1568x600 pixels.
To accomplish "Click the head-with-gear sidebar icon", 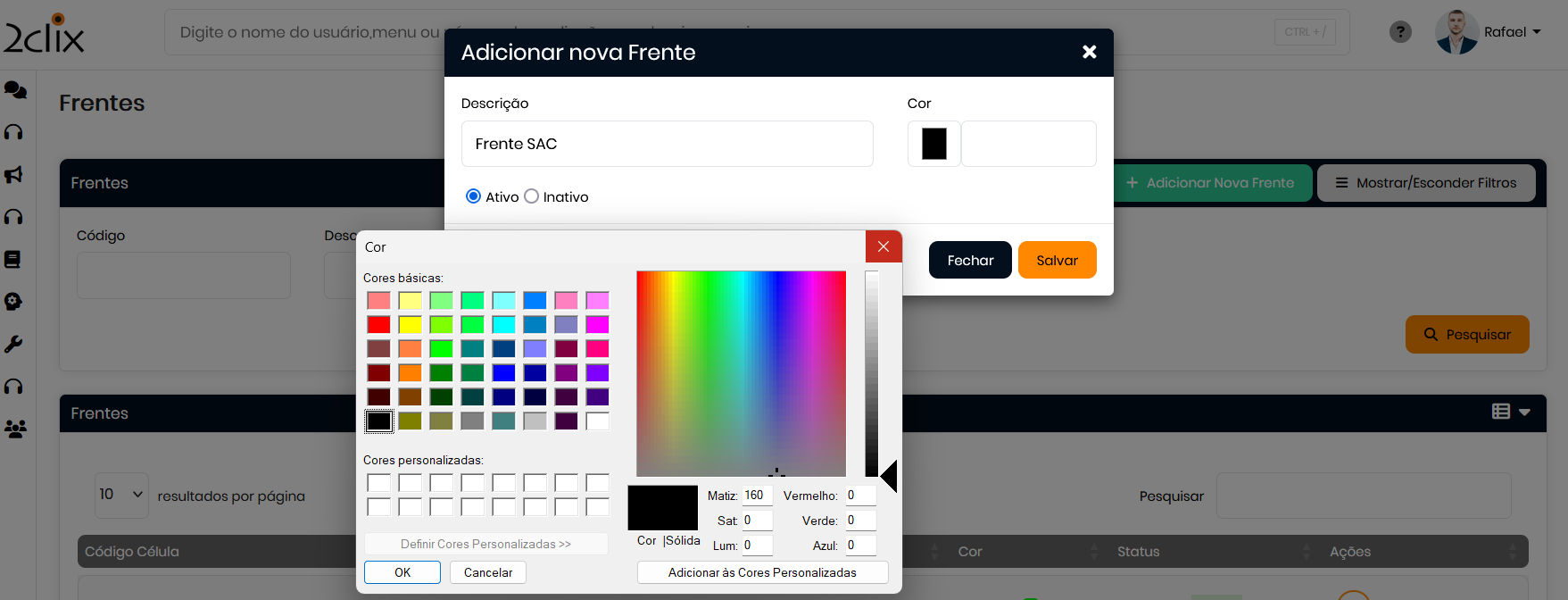I will [x=13, y=302].
